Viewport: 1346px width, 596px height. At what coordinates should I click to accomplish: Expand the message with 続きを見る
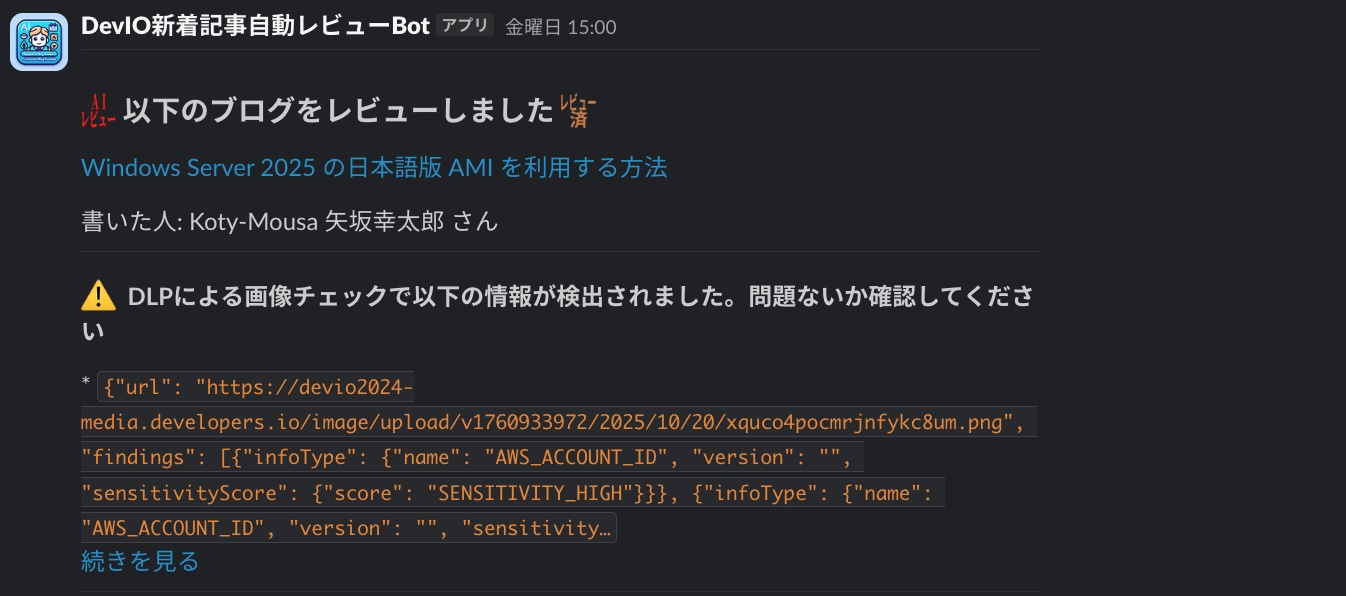(140, 561)
